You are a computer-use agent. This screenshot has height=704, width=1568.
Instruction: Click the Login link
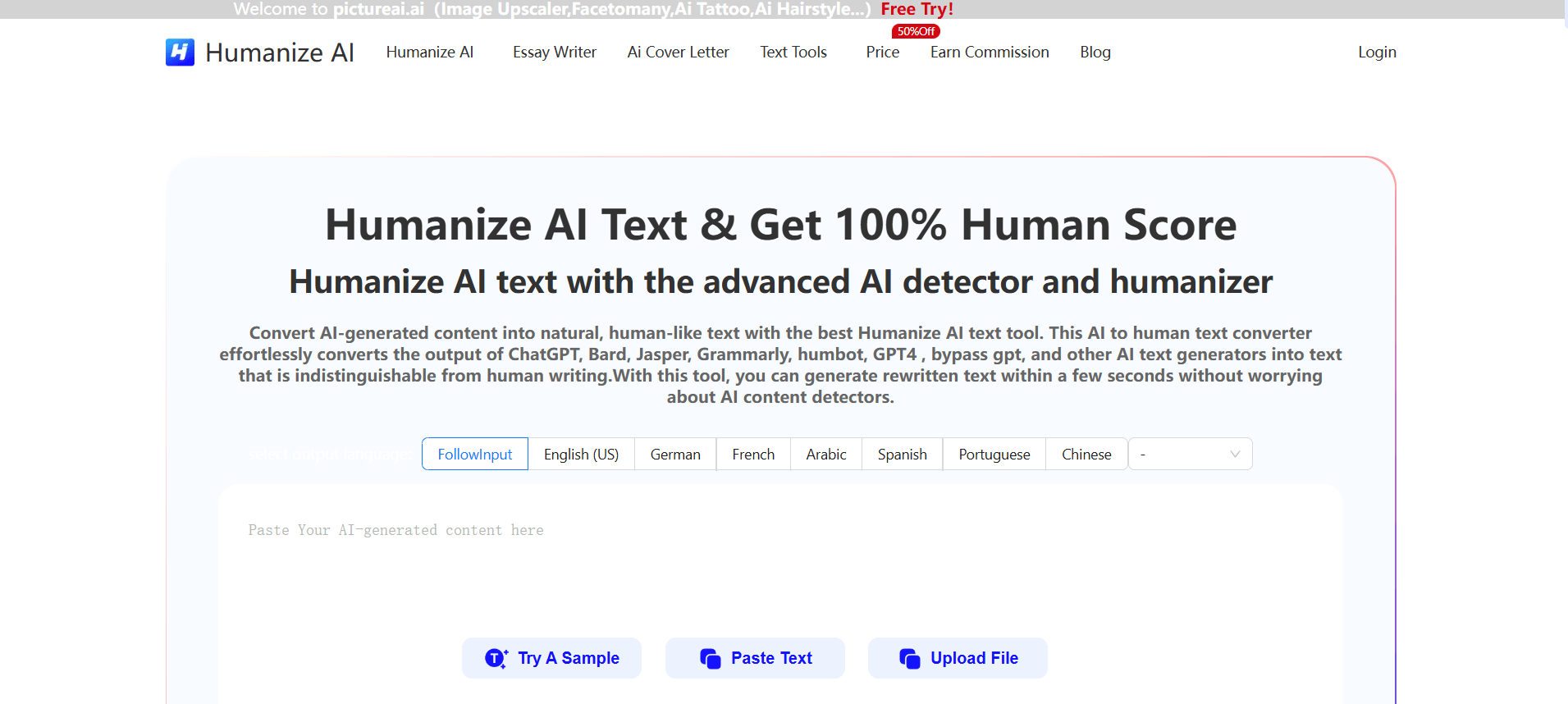(x=1376, y=53)
